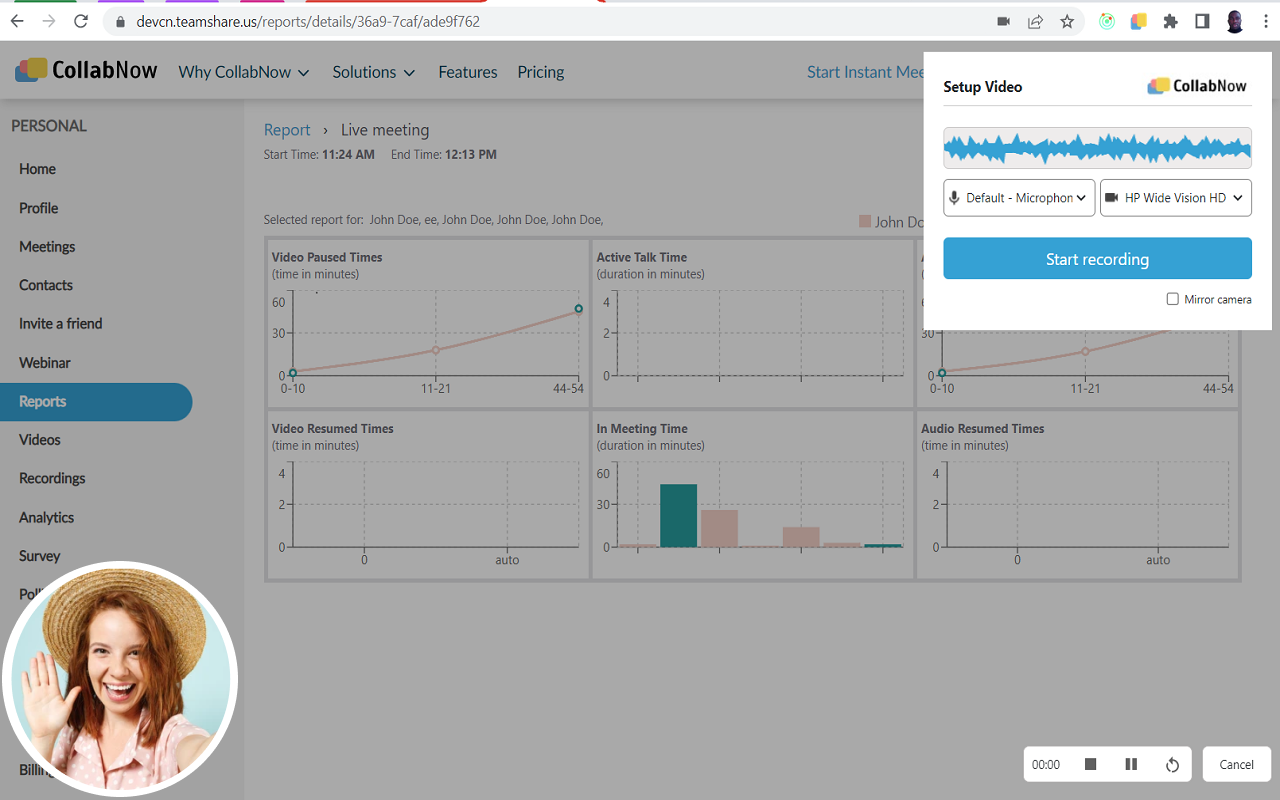Open the browser extensions puzzle icon
The height and width of the screenshot is (800, 1280).
pos(1170,21)
